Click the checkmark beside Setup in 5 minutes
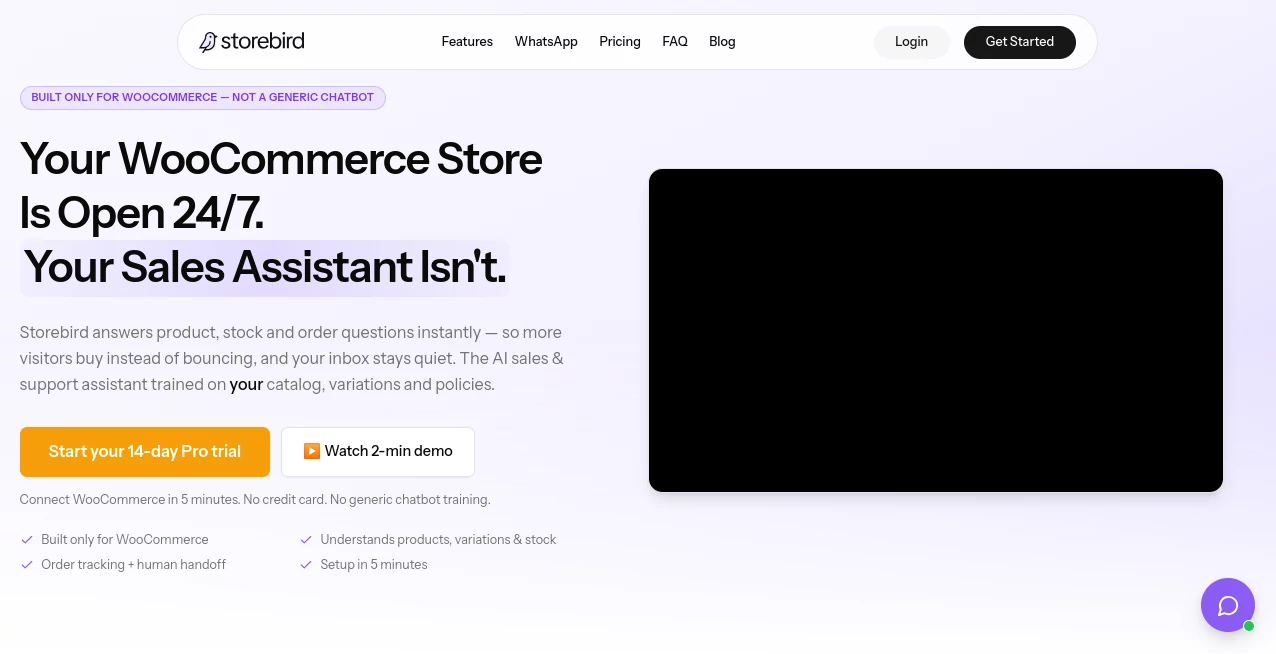The width and height of the screenshot is (1276, 654). [306, 564]
